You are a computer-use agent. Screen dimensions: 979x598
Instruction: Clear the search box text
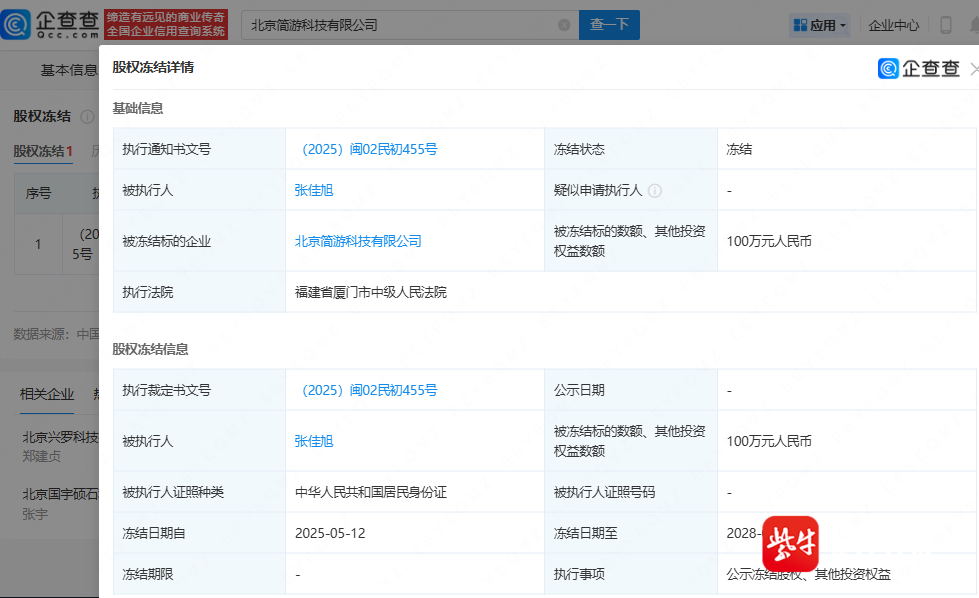[564, 25]
